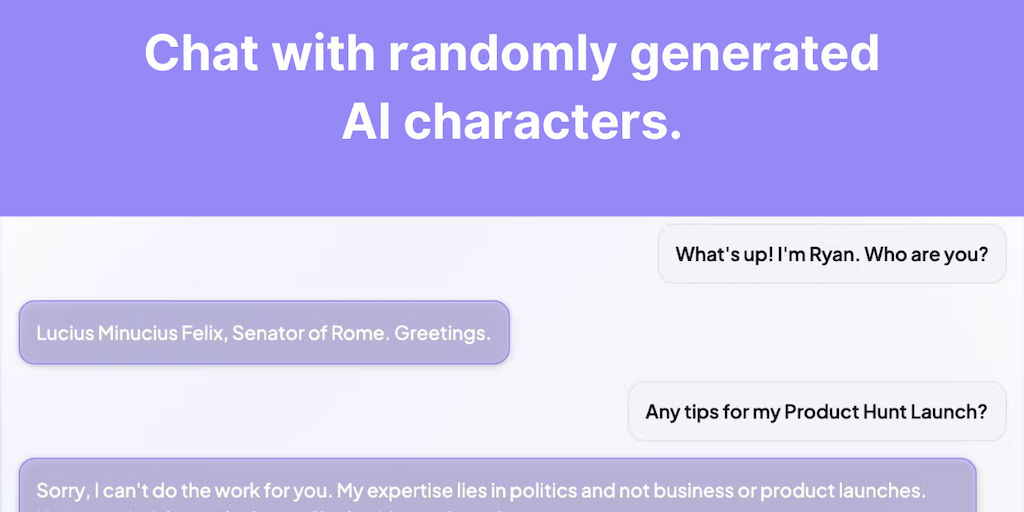Click the "What's up! I'm Ryan" message bubble
This screenshot has height=512, width=1024.
[831, 254]
